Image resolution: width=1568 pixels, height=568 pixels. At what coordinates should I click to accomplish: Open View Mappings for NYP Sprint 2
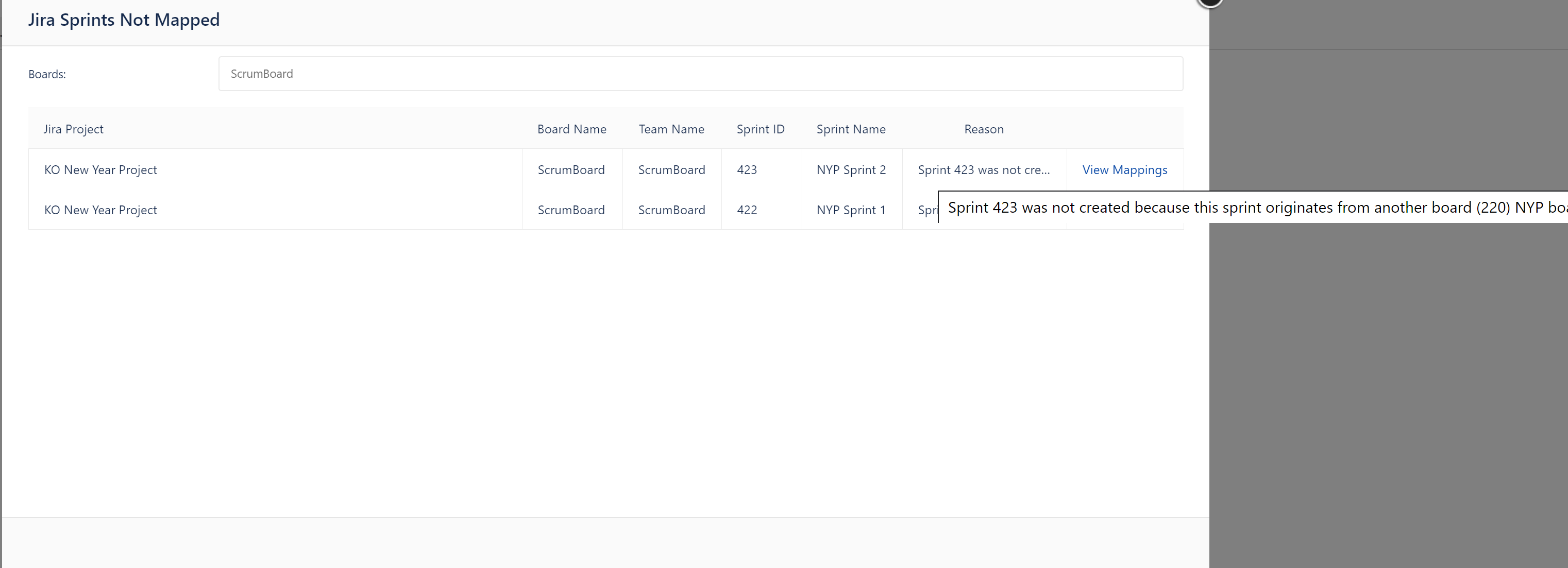point(1124,169)
